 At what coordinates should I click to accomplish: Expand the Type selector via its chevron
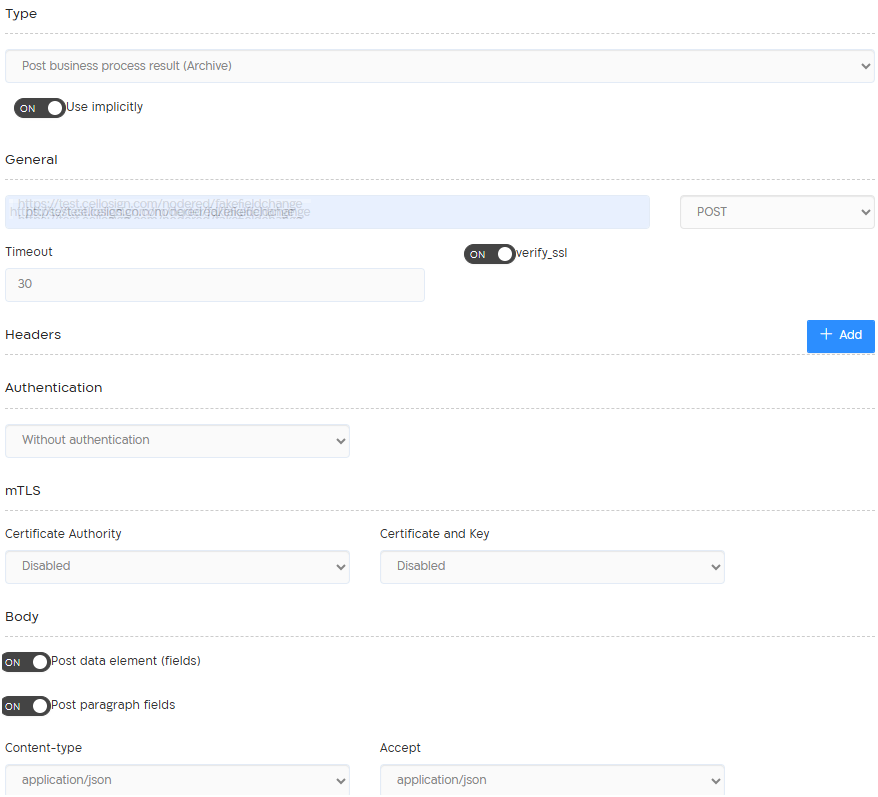pos(866,65)
